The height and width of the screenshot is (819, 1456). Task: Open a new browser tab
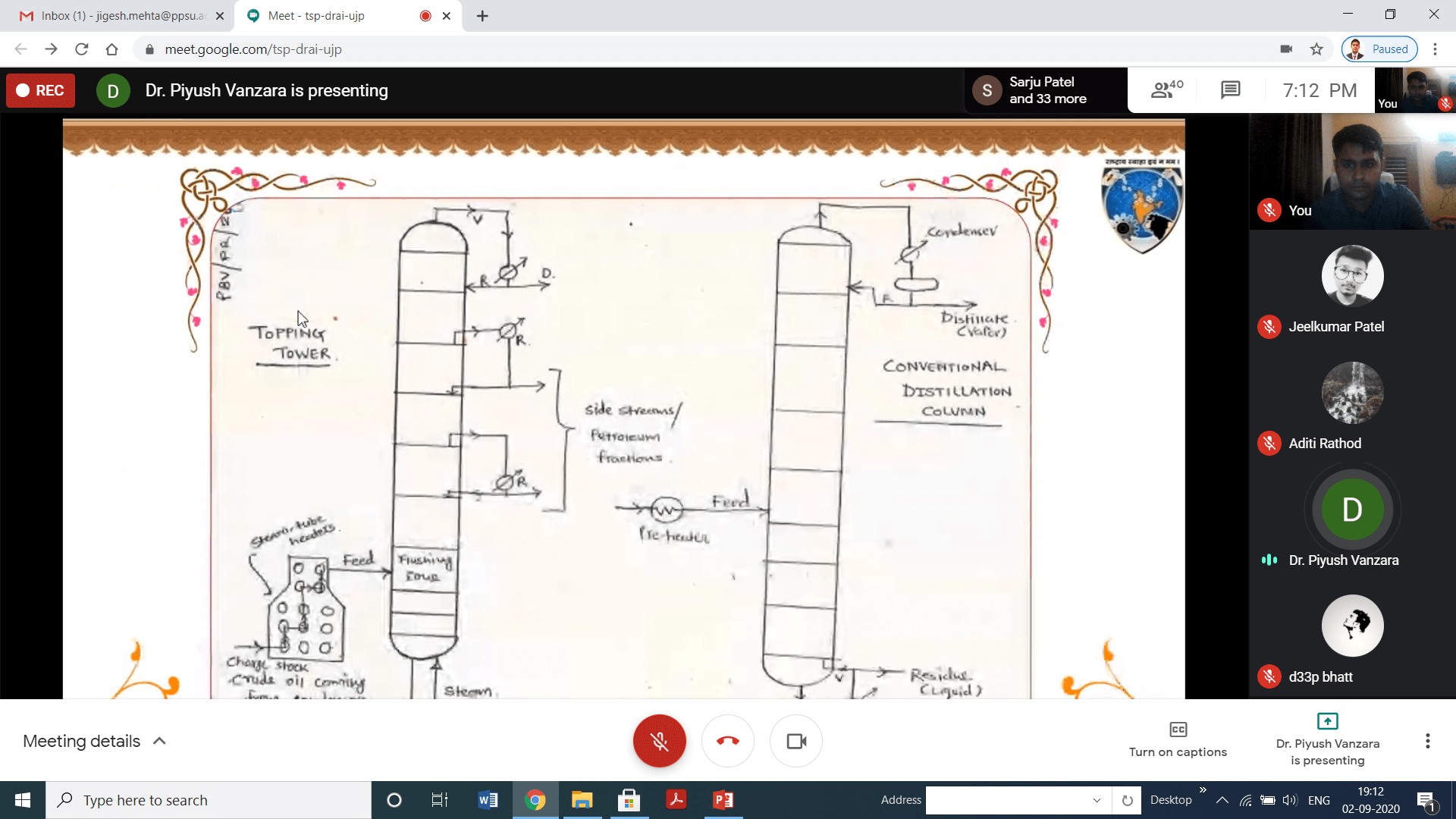(482, 15)
